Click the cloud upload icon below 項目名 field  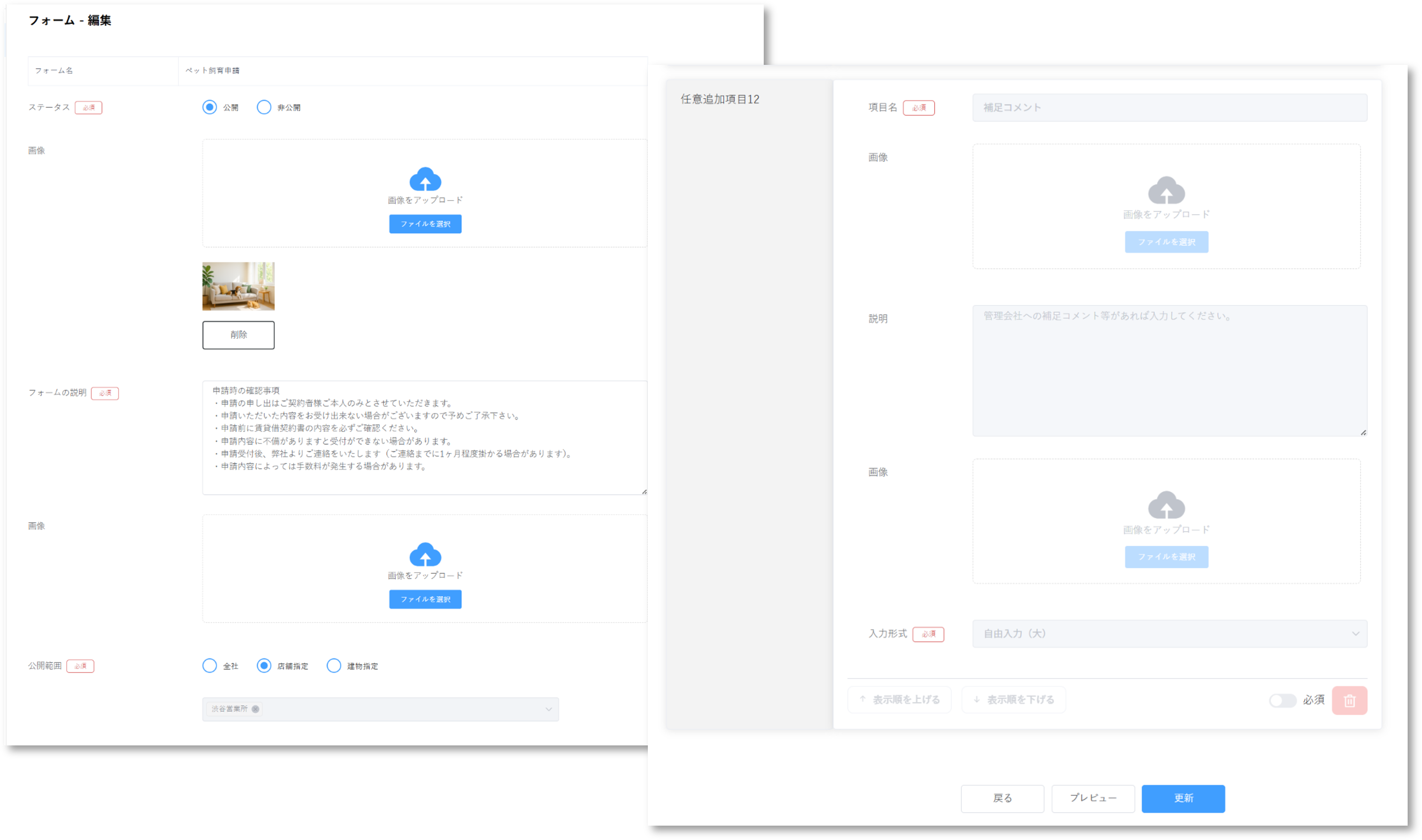[x=1166, y=191]
